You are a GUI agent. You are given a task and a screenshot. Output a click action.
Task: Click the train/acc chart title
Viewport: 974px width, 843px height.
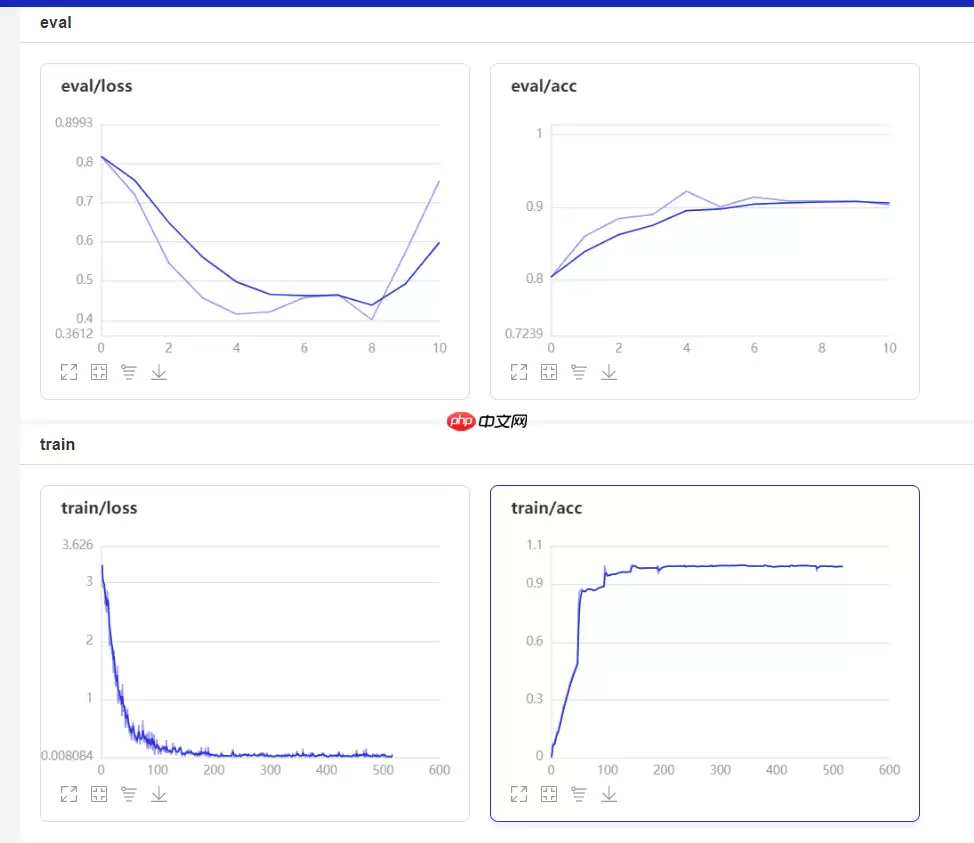[x=546, y=508]
